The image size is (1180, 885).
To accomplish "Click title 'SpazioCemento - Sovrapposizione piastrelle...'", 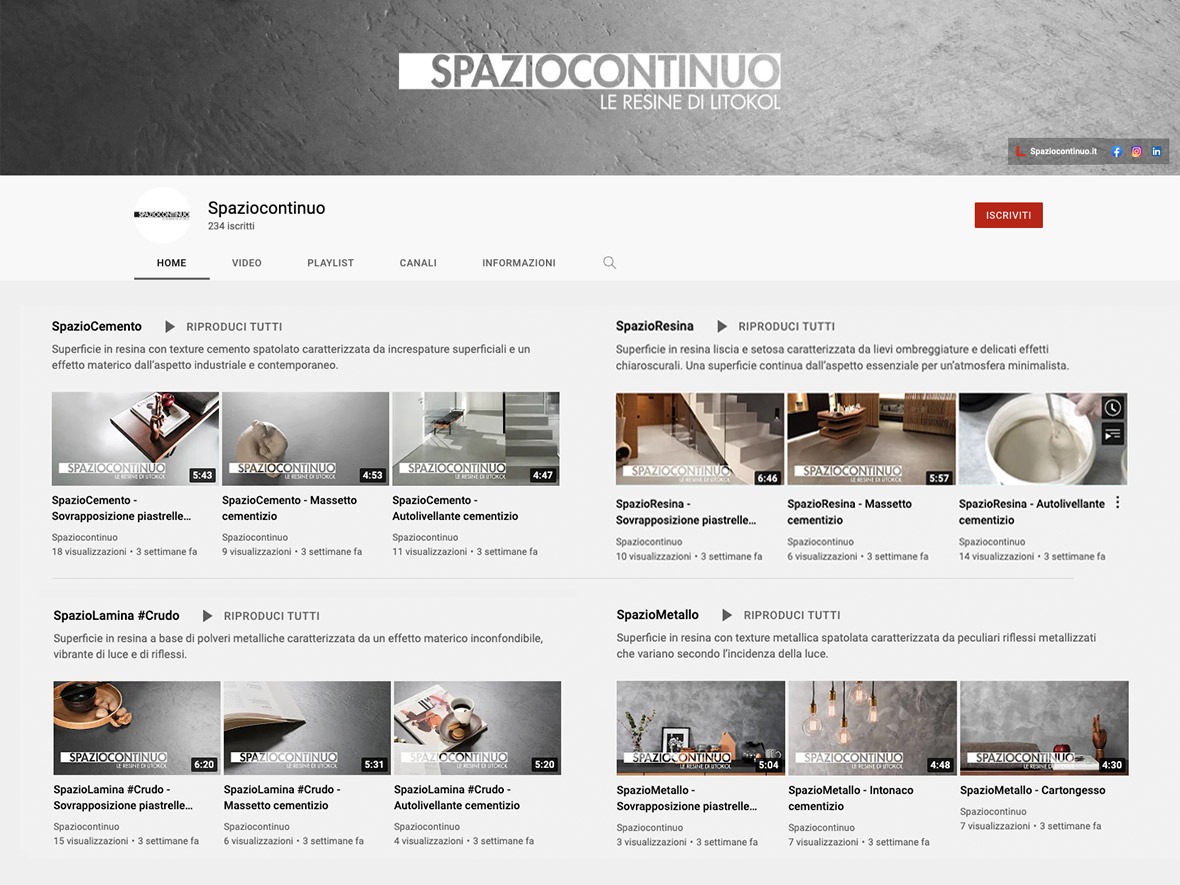I will (121, 508).
